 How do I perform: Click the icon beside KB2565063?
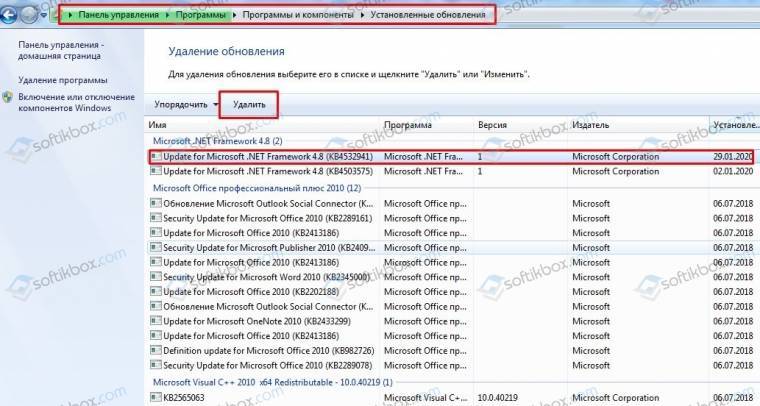[156, 397]
